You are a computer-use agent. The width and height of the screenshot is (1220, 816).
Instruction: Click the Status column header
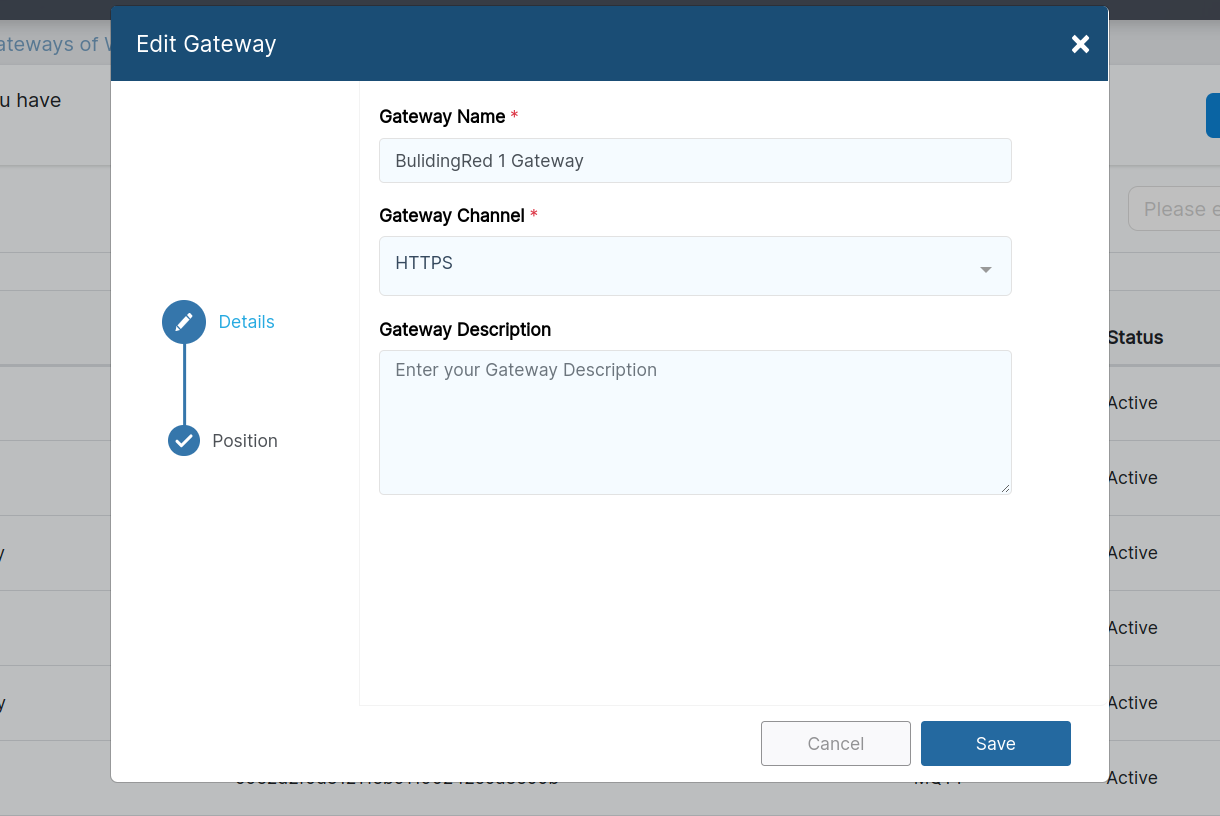(1135, 337)
